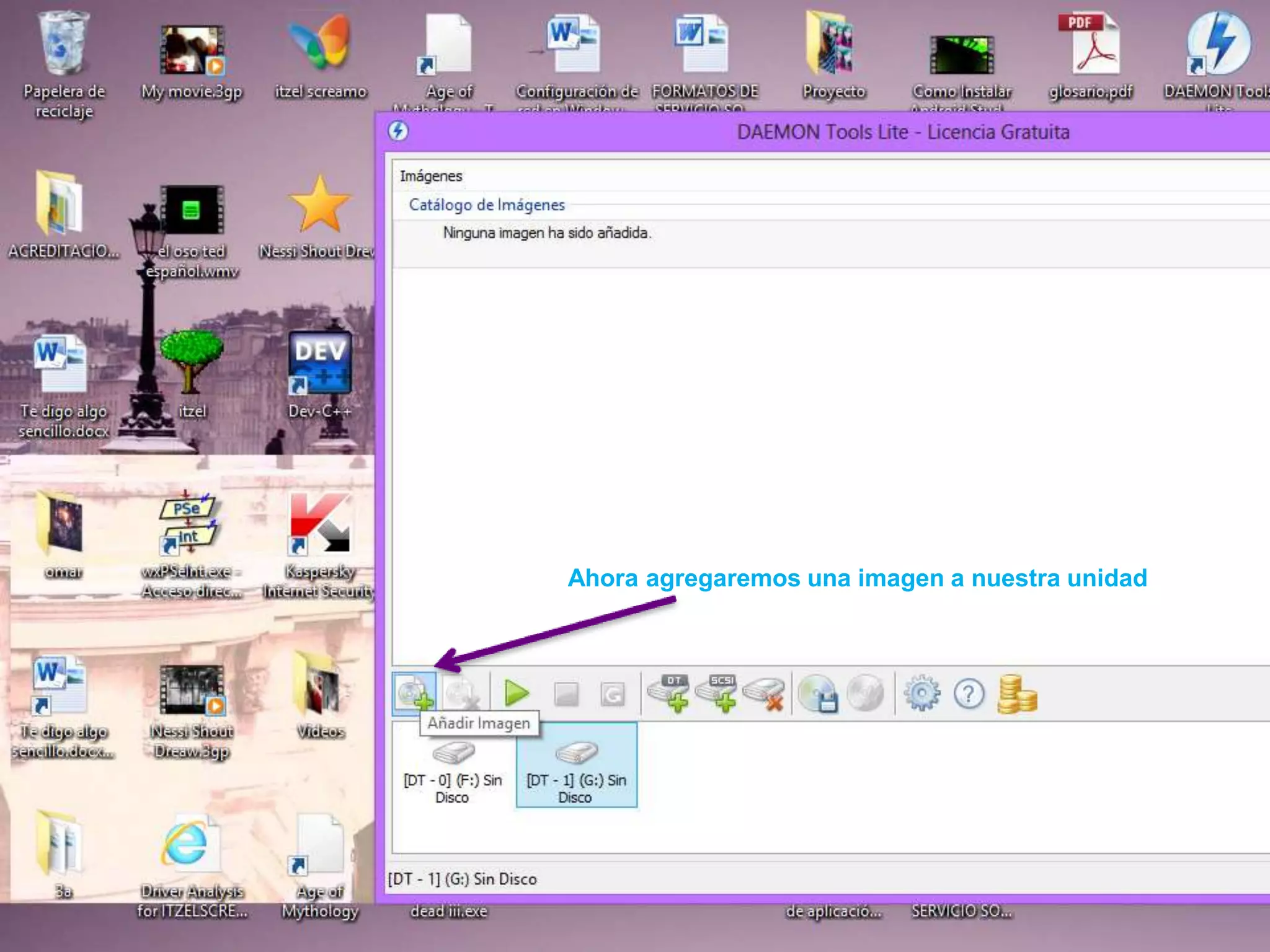Click the dead iii.exe desktop label
Viewport: 1270px width, 952px height.
pos(449,911)
